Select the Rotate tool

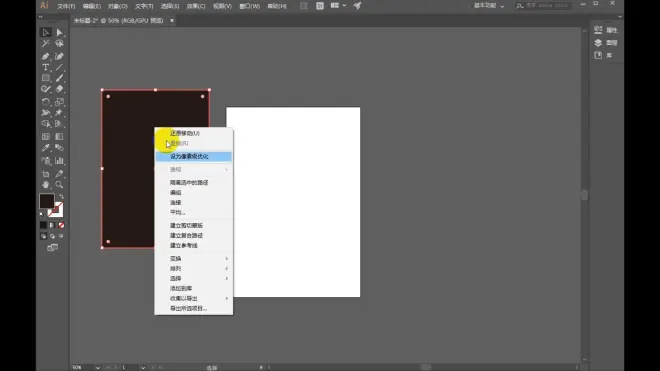click(x=46, y=101)
